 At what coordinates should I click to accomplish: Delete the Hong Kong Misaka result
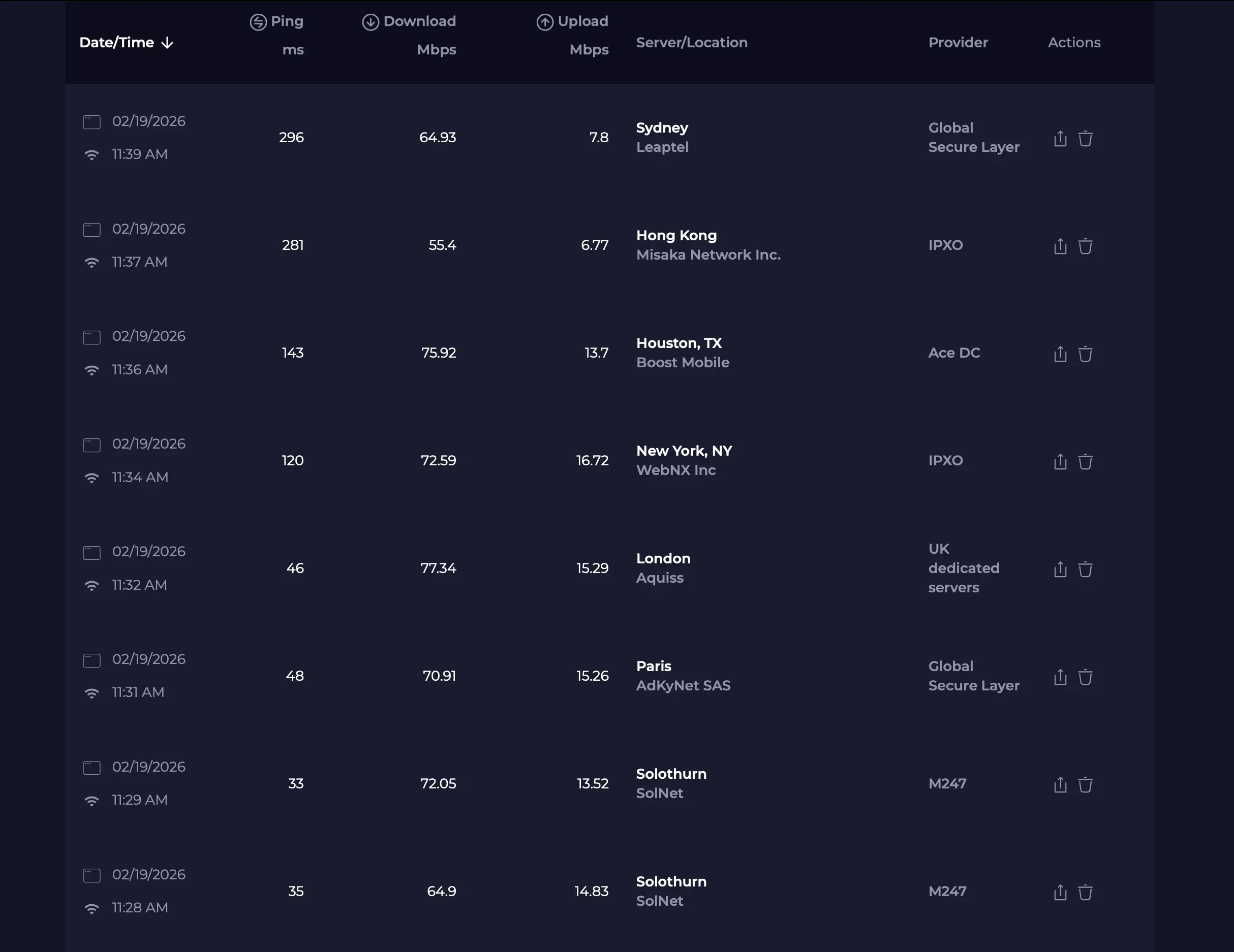(1085, 246)
